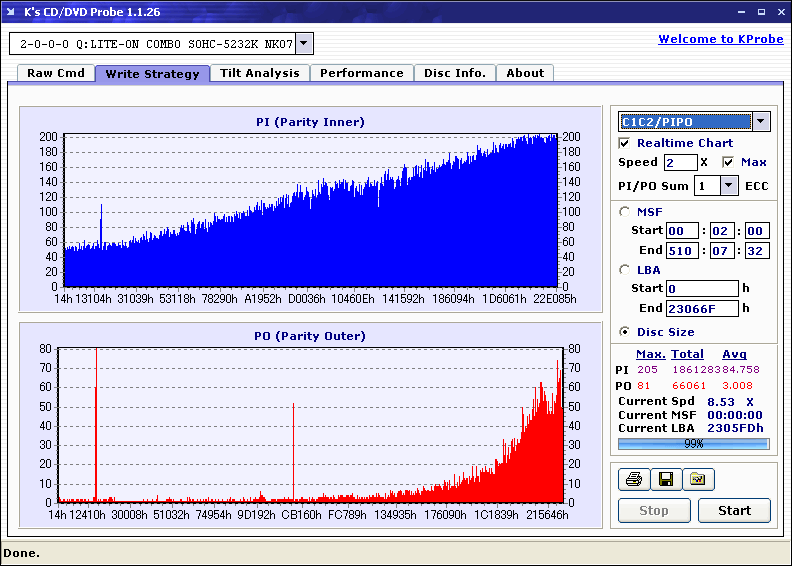Click the save floppy disk icon
792x566 pixels.
click(666, 479)
